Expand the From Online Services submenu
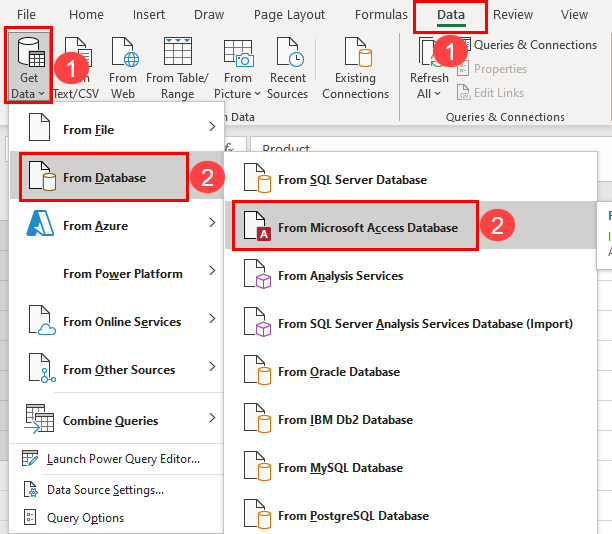Viewport: 612px width, 534px height. [116, 321]
